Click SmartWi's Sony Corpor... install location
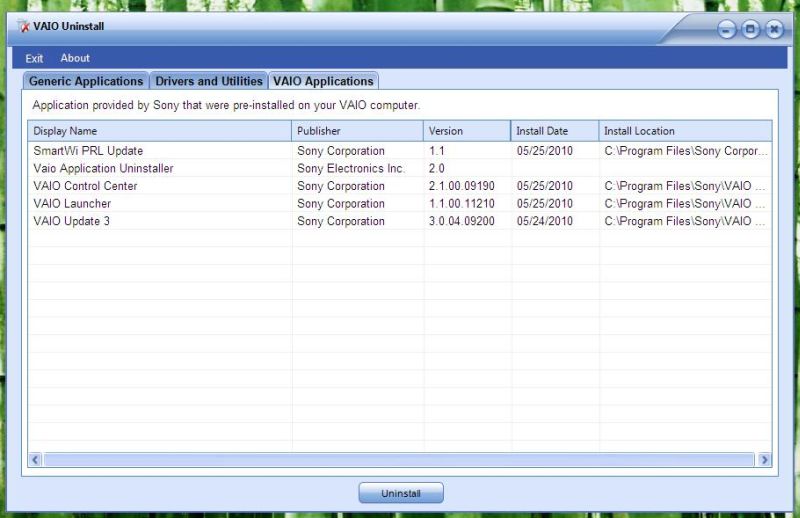Screen dimensions: 800x518 pos(686,151)
